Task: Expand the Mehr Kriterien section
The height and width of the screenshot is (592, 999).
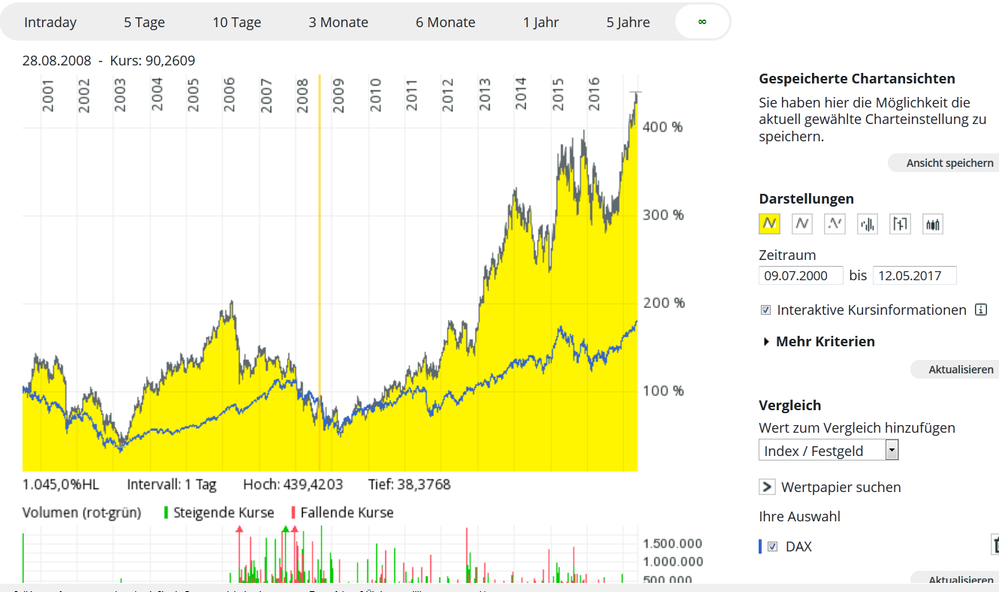Action: 817,342
